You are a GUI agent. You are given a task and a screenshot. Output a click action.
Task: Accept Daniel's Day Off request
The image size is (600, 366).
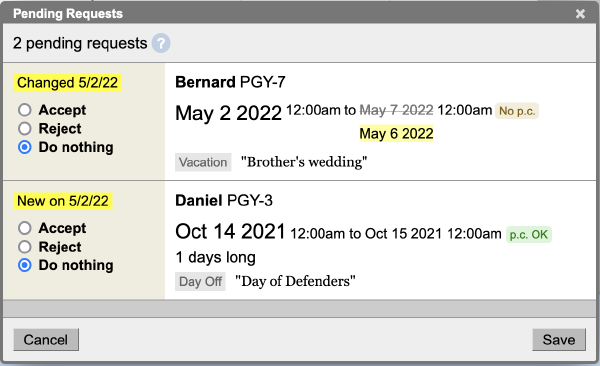25,228
